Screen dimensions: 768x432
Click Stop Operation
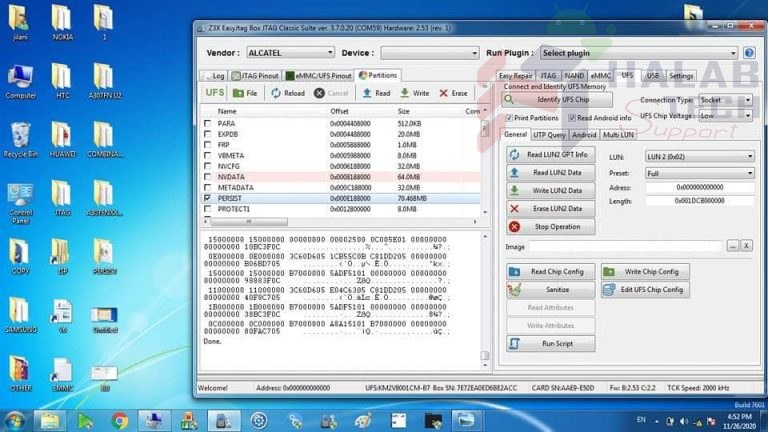pos(551,227)
